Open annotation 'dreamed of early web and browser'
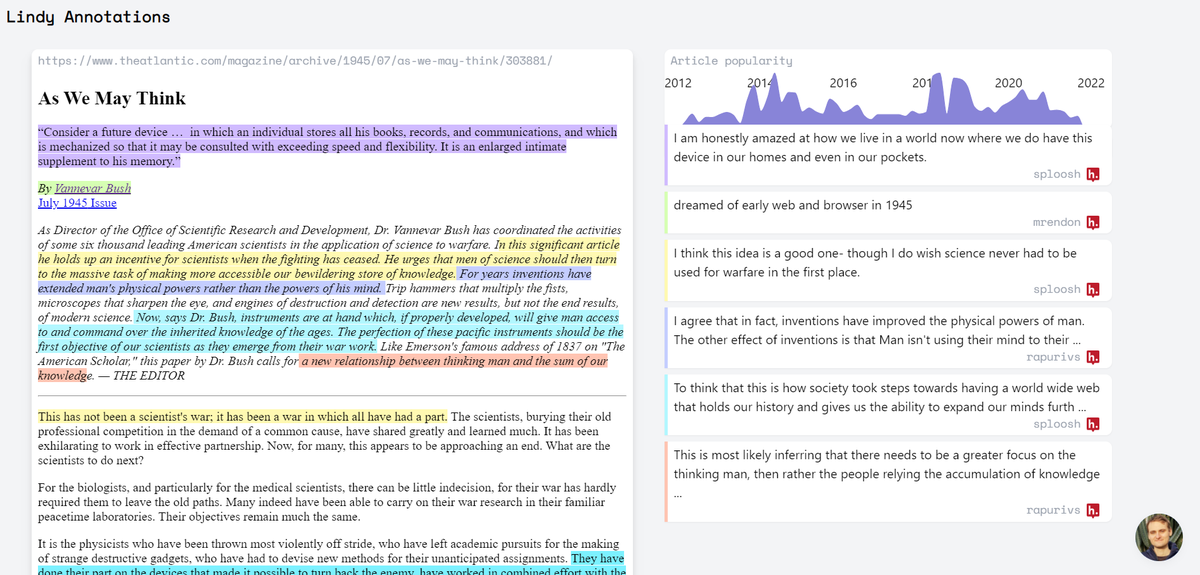Image resolution: width=1200 pixels, height=575 pixels. click(x=888, y=212)
